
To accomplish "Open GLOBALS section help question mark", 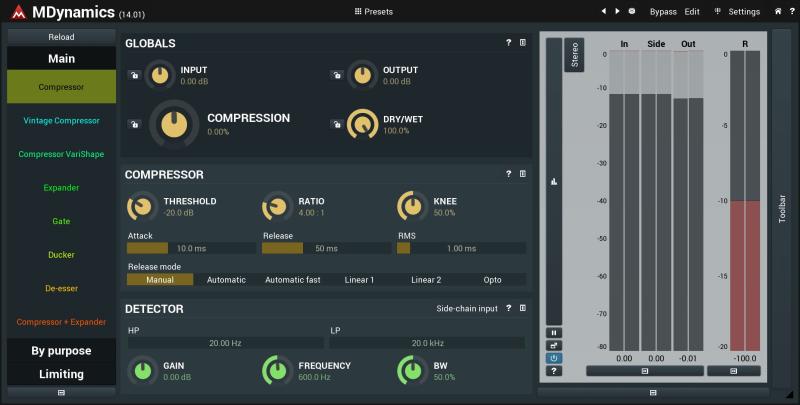I will coord(508,43).
